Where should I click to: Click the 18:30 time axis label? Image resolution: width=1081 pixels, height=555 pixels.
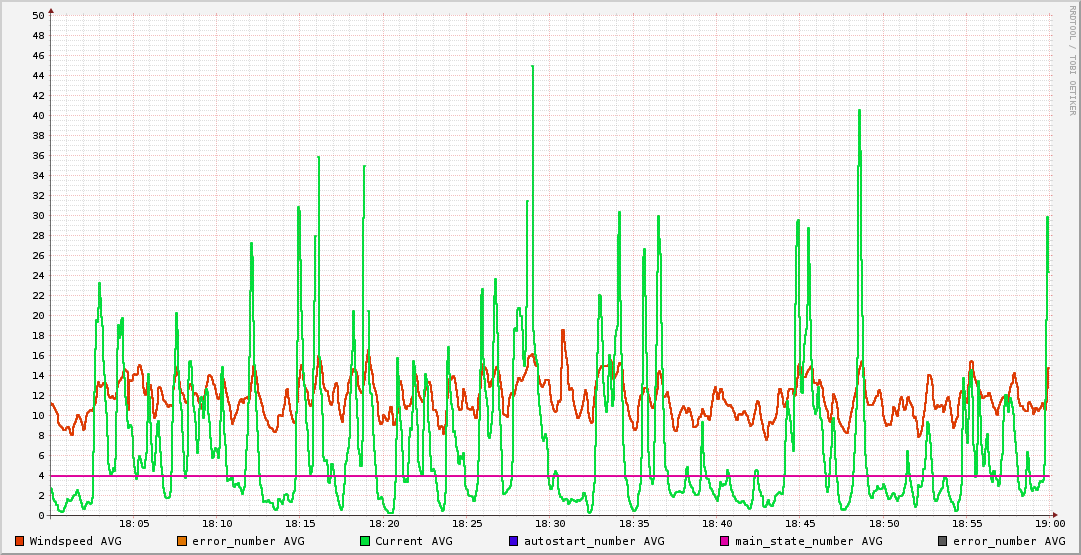coord(550,523)
